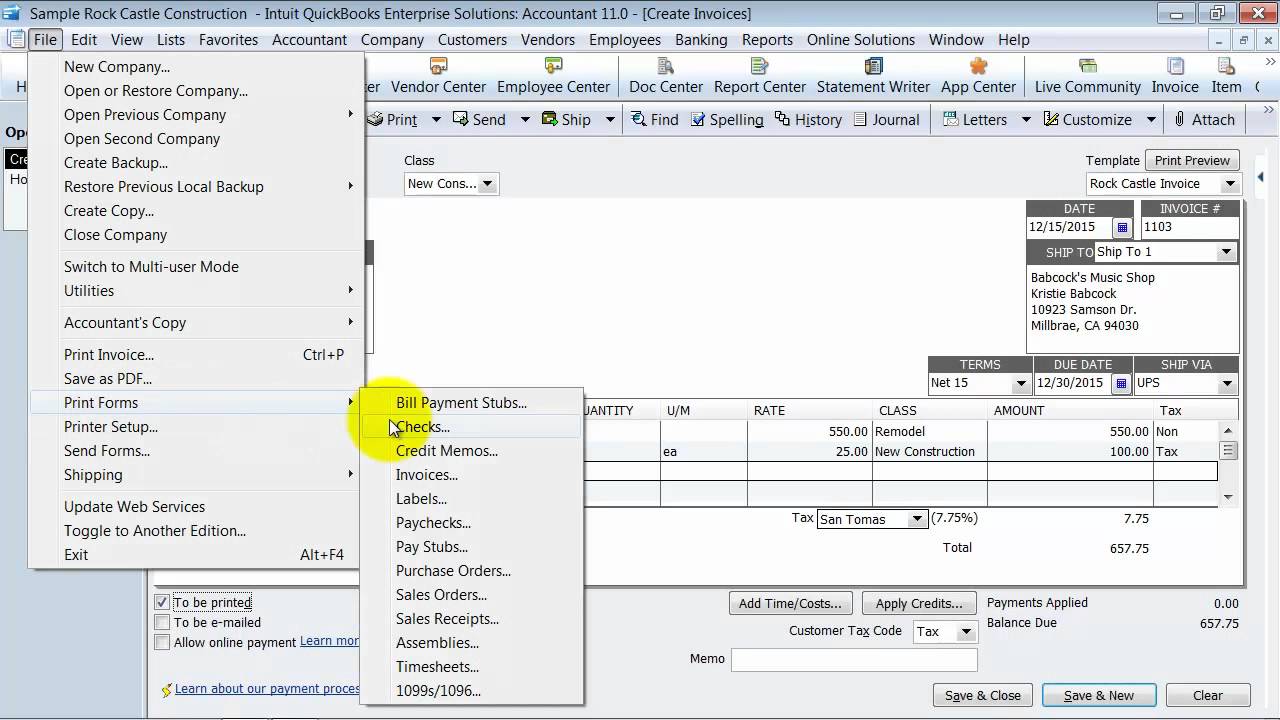Viewport: 1280px width, 720px height.
Task: Run the Spelling check tool
Action: pos(726,119)
